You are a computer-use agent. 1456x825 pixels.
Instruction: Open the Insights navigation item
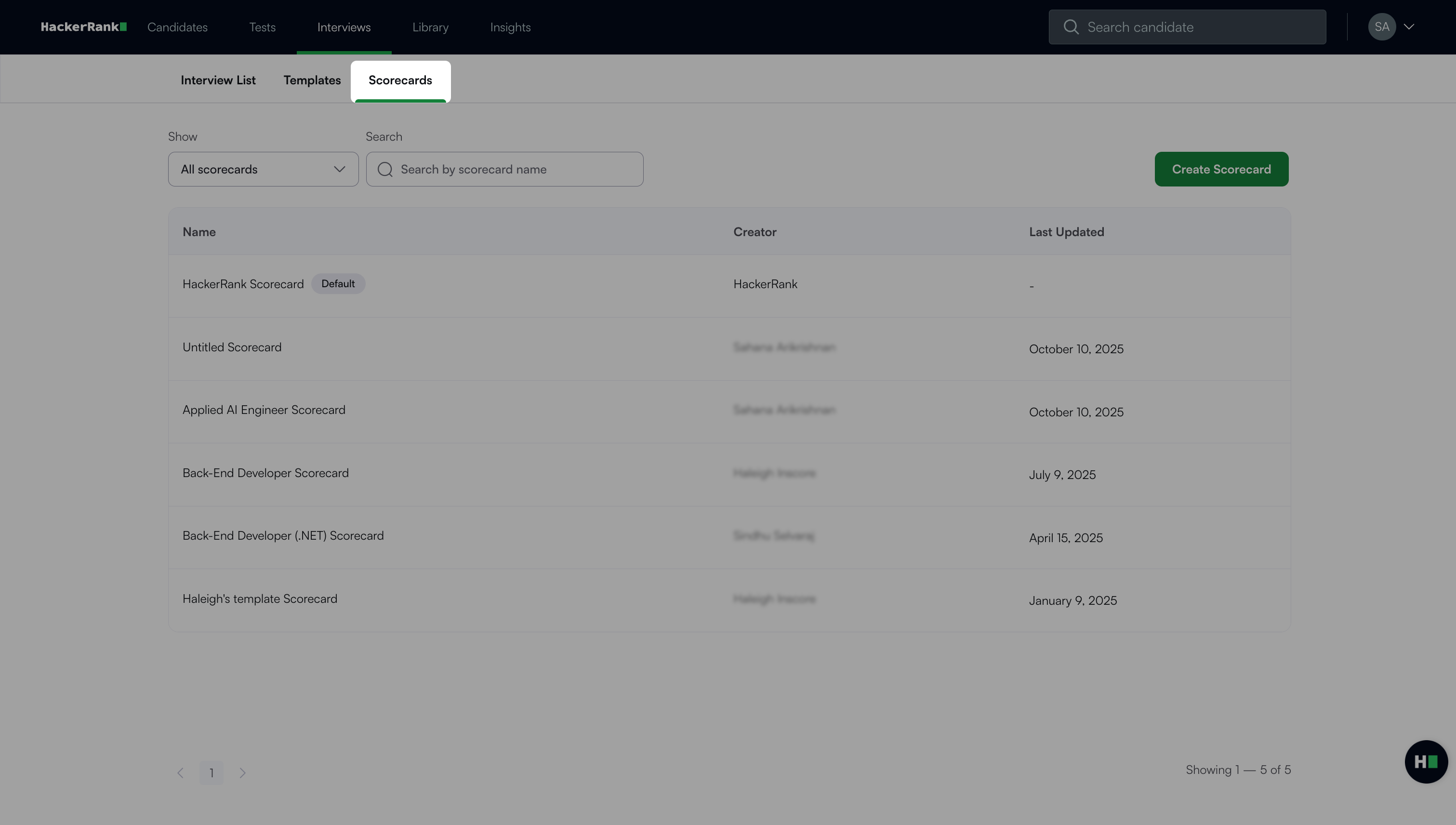pos(510,27)
